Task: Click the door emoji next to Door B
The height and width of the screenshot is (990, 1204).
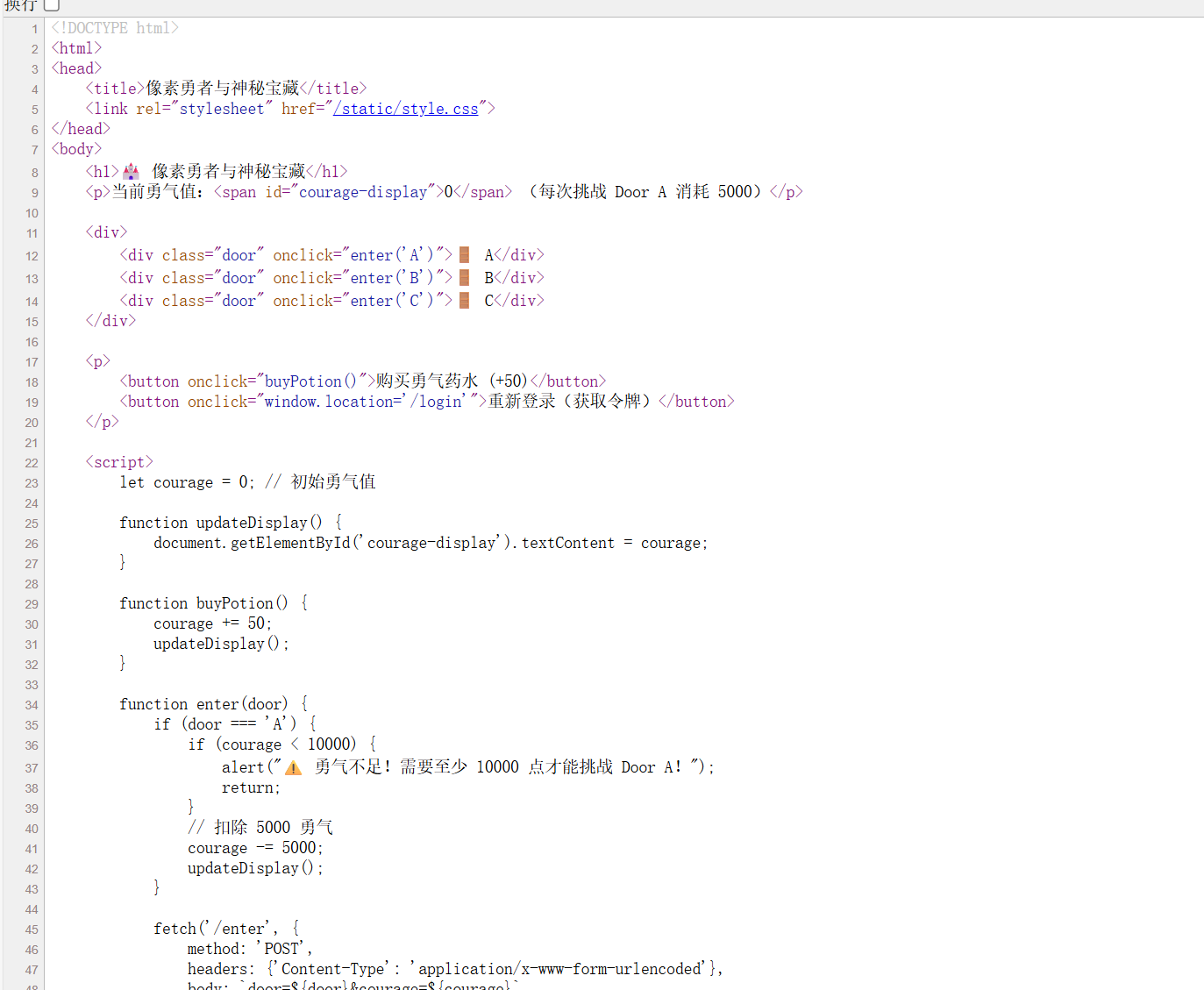Action: click(x=463, y=277)
